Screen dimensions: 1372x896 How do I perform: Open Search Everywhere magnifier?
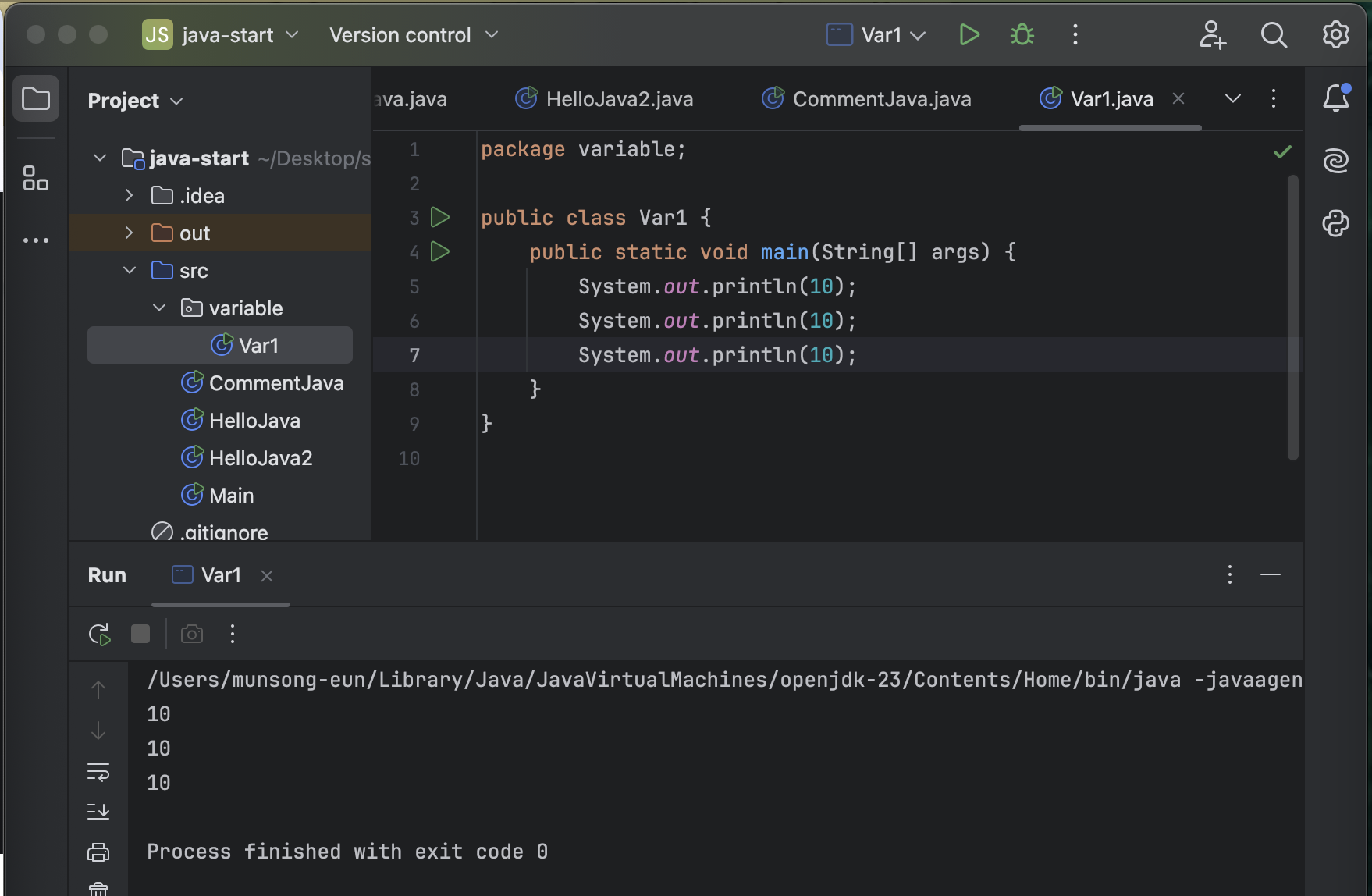1274,35
